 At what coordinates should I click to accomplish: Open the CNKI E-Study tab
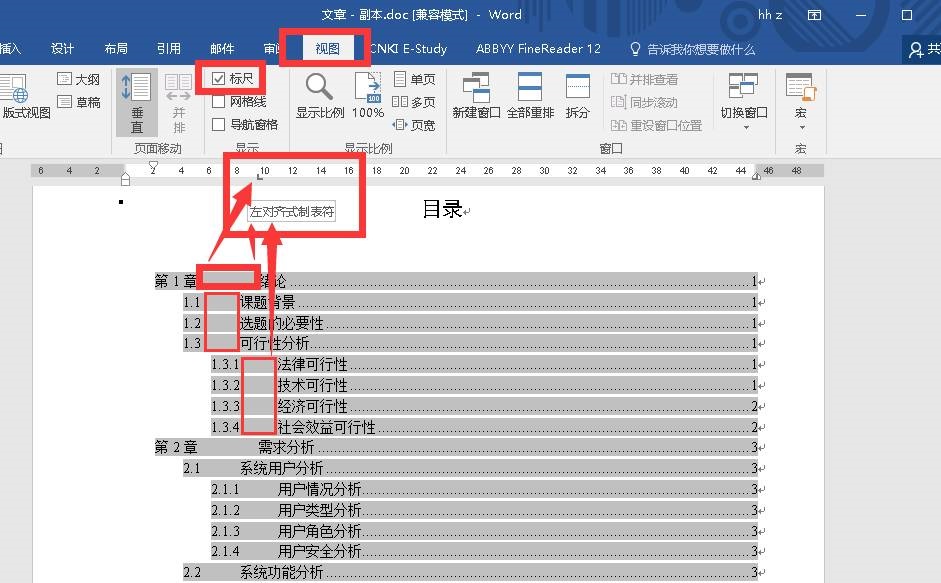click(409, 49)
